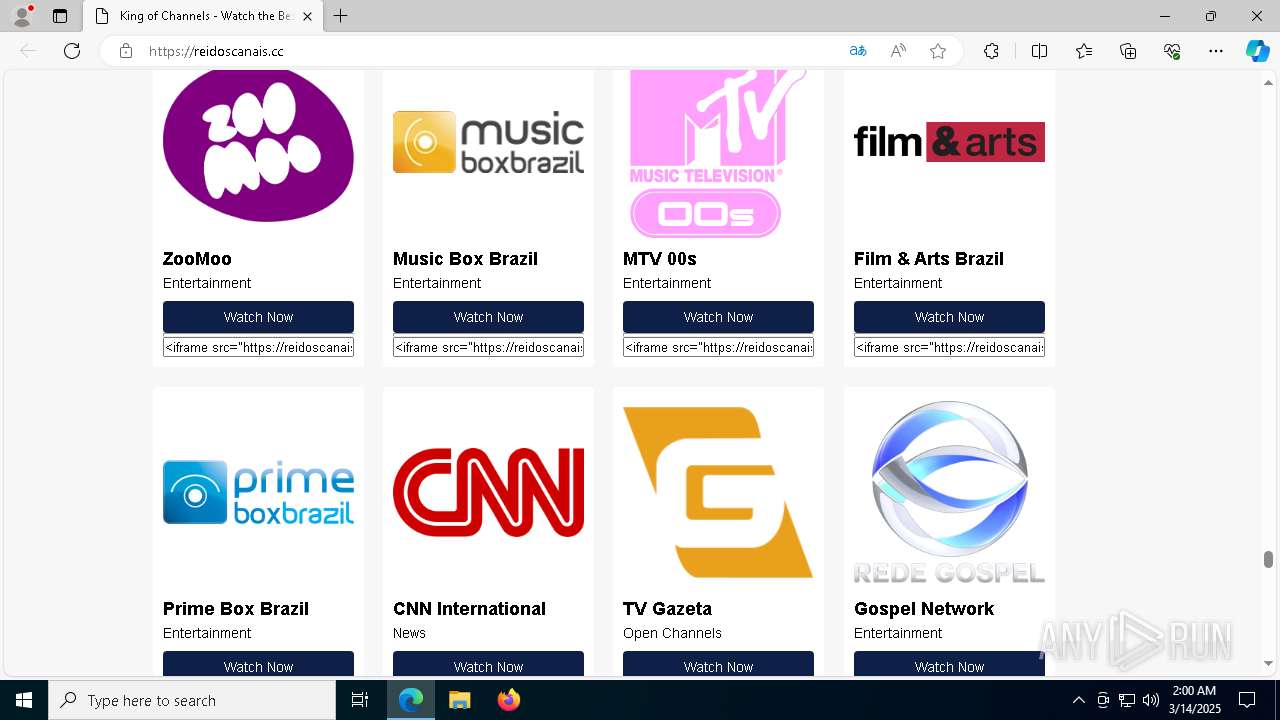
Task: Activate the Read aloud icon
Action: coord(898,51)
